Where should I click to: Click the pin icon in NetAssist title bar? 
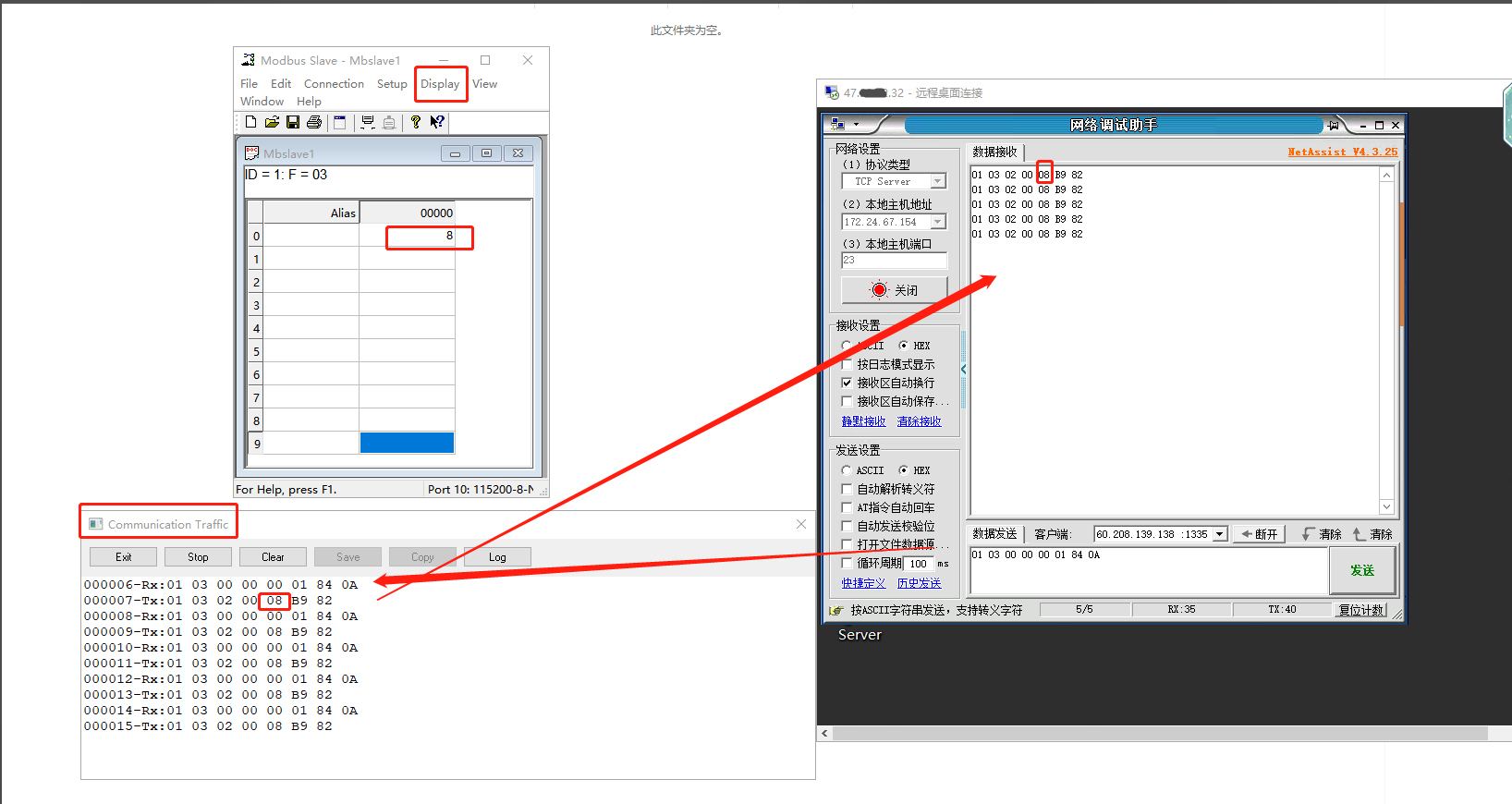tap(1334, 125)
